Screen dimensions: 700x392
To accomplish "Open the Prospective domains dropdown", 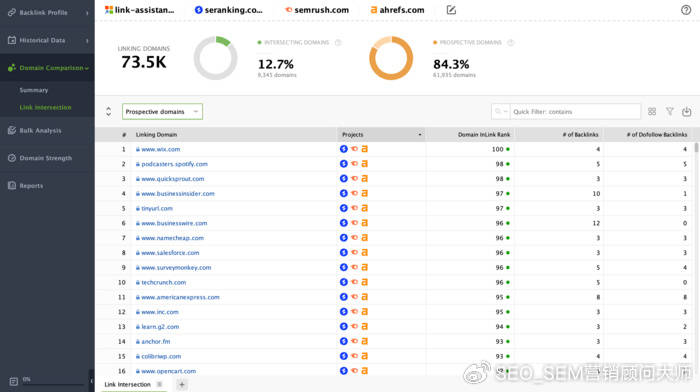I will click(162, 112).
